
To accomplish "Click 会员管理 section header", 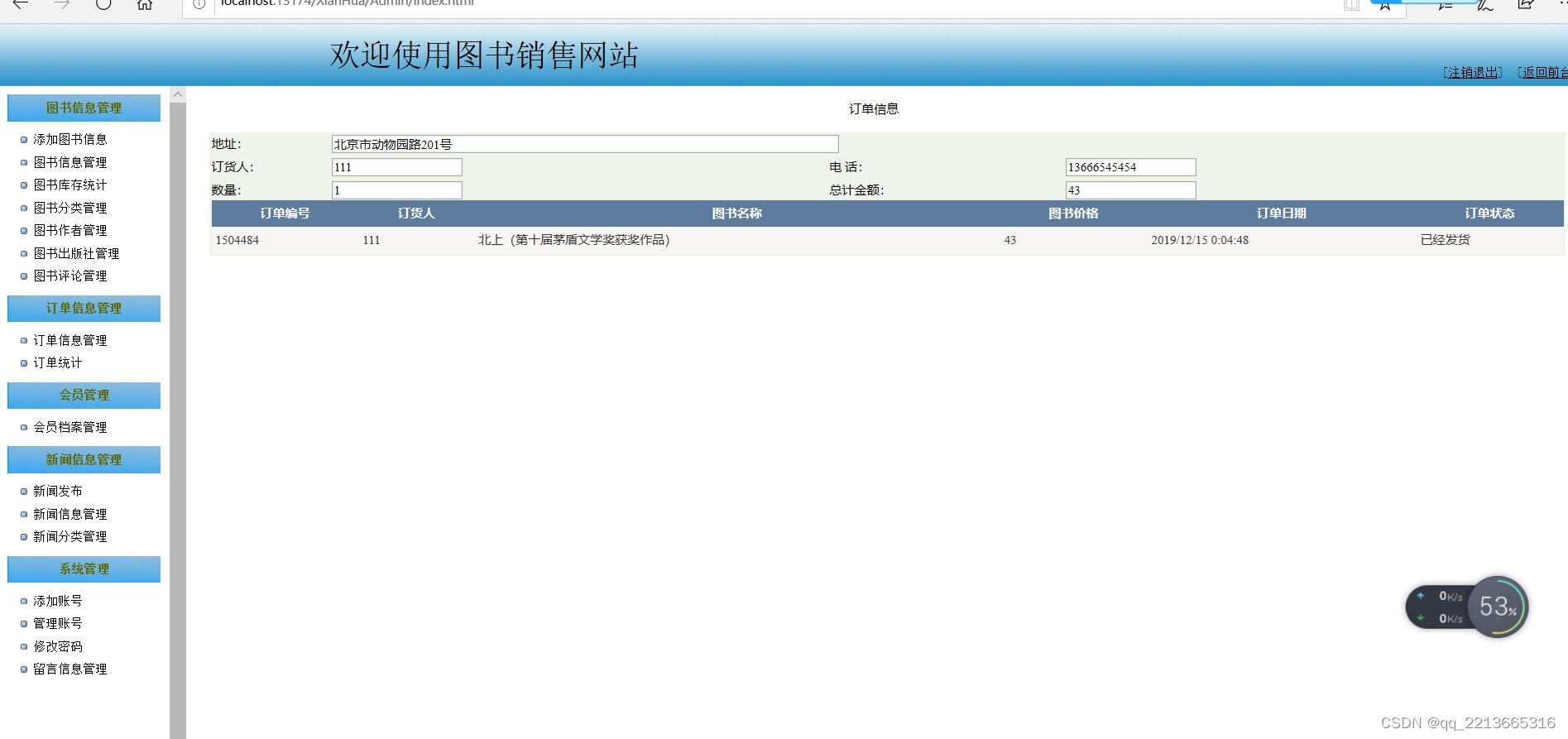I will (x=84, y=395).
